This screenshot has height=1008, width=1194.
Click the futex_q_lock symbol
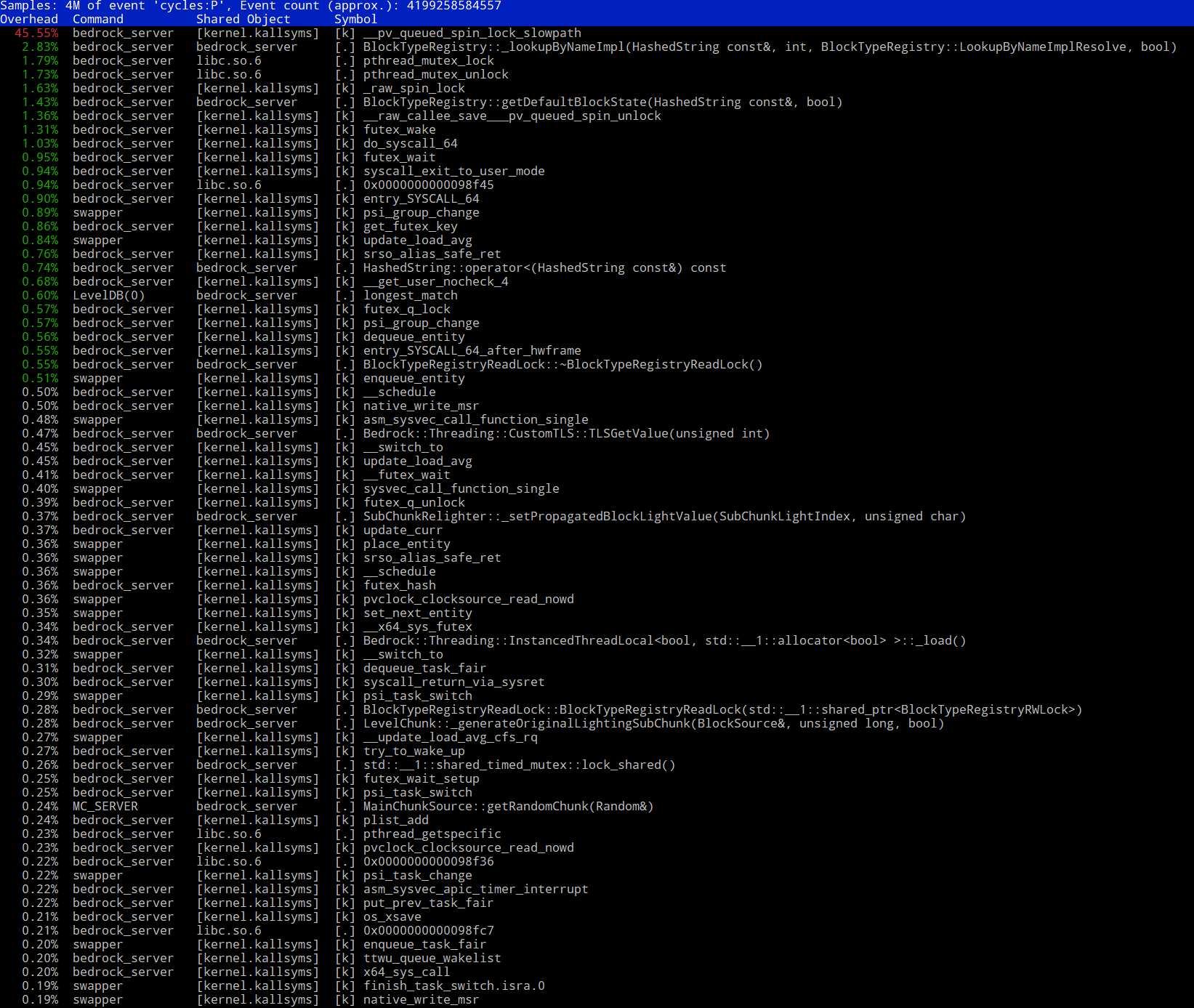pos(407,310)
